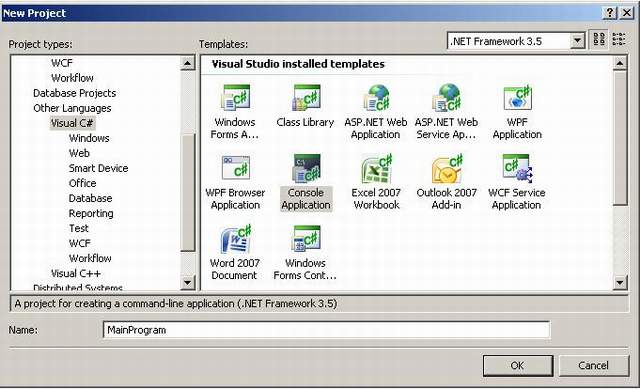Screen dimensions: 640x389
Task: Click the dialog's question mark help button
Action: 609,13
